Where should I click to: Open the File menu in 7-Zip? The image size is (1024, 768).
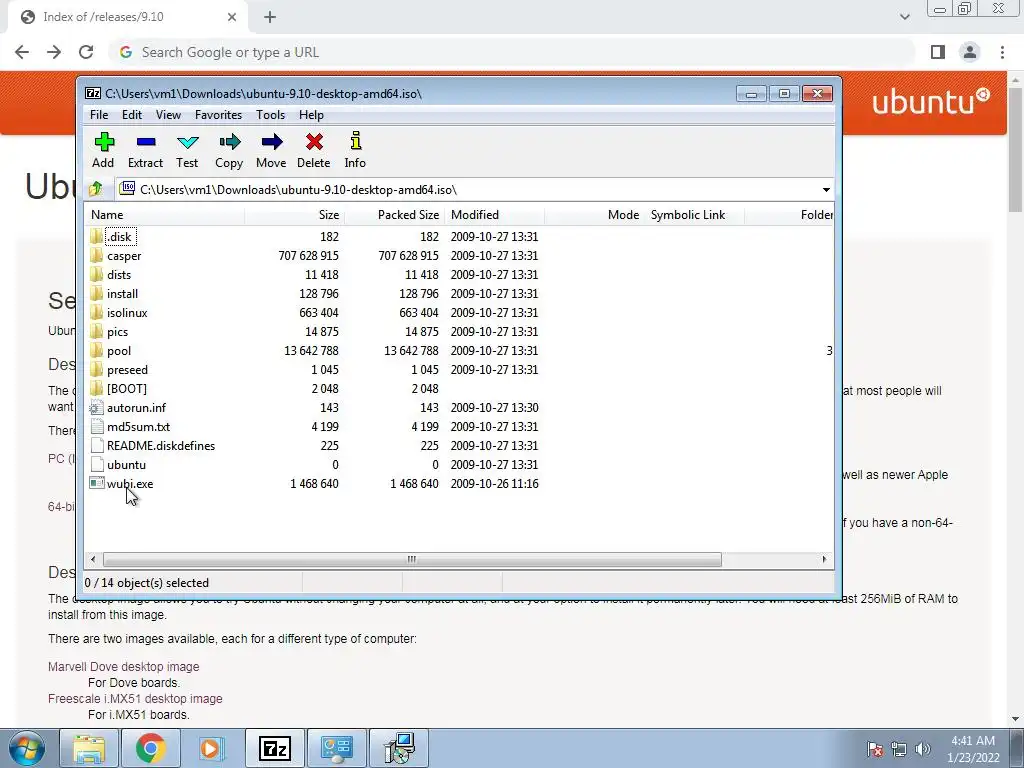(99, 115)
